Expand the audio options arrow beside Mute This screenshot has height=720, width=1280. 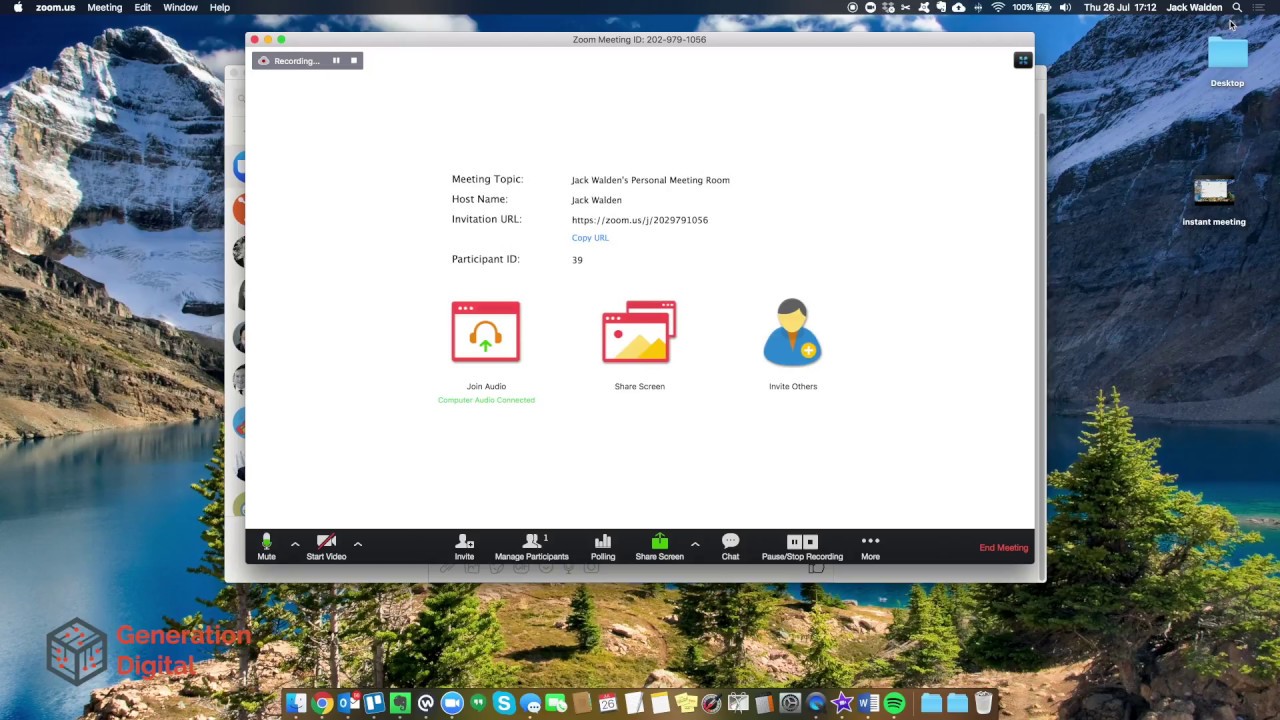(295, 544)
